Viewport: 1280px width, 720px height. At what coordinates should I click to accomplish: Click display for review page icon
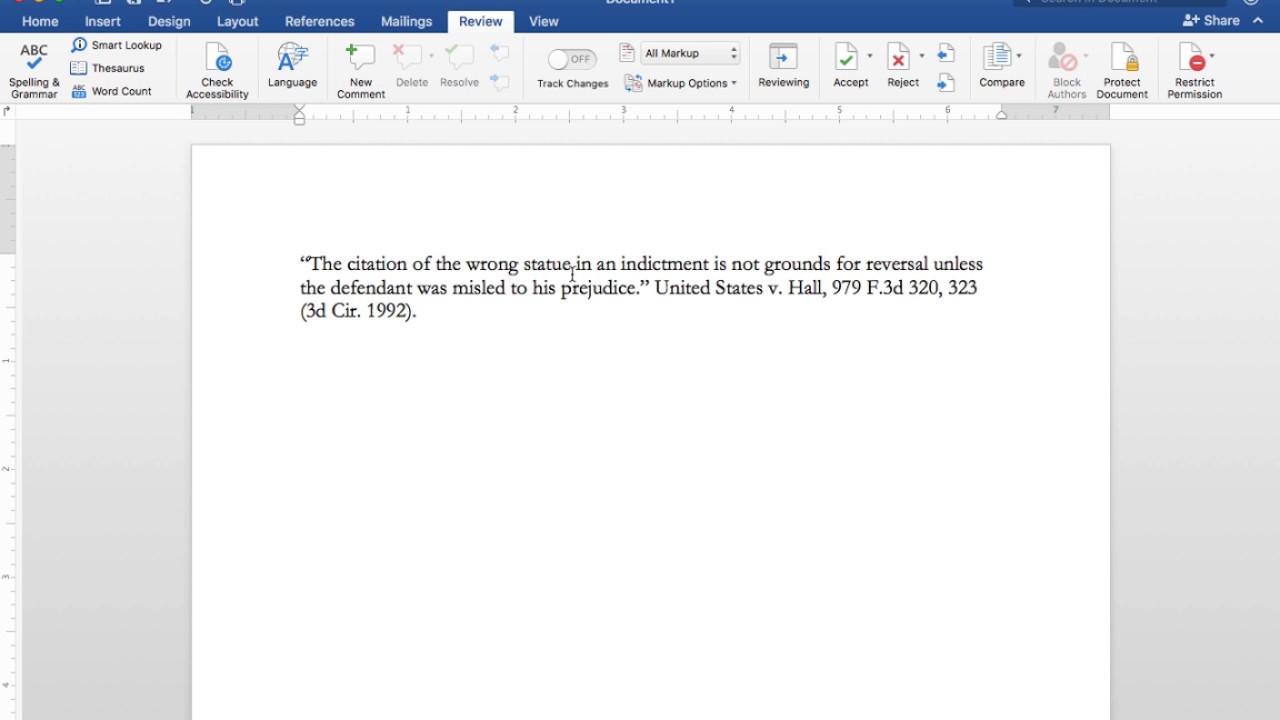click(x=627, y=52)
